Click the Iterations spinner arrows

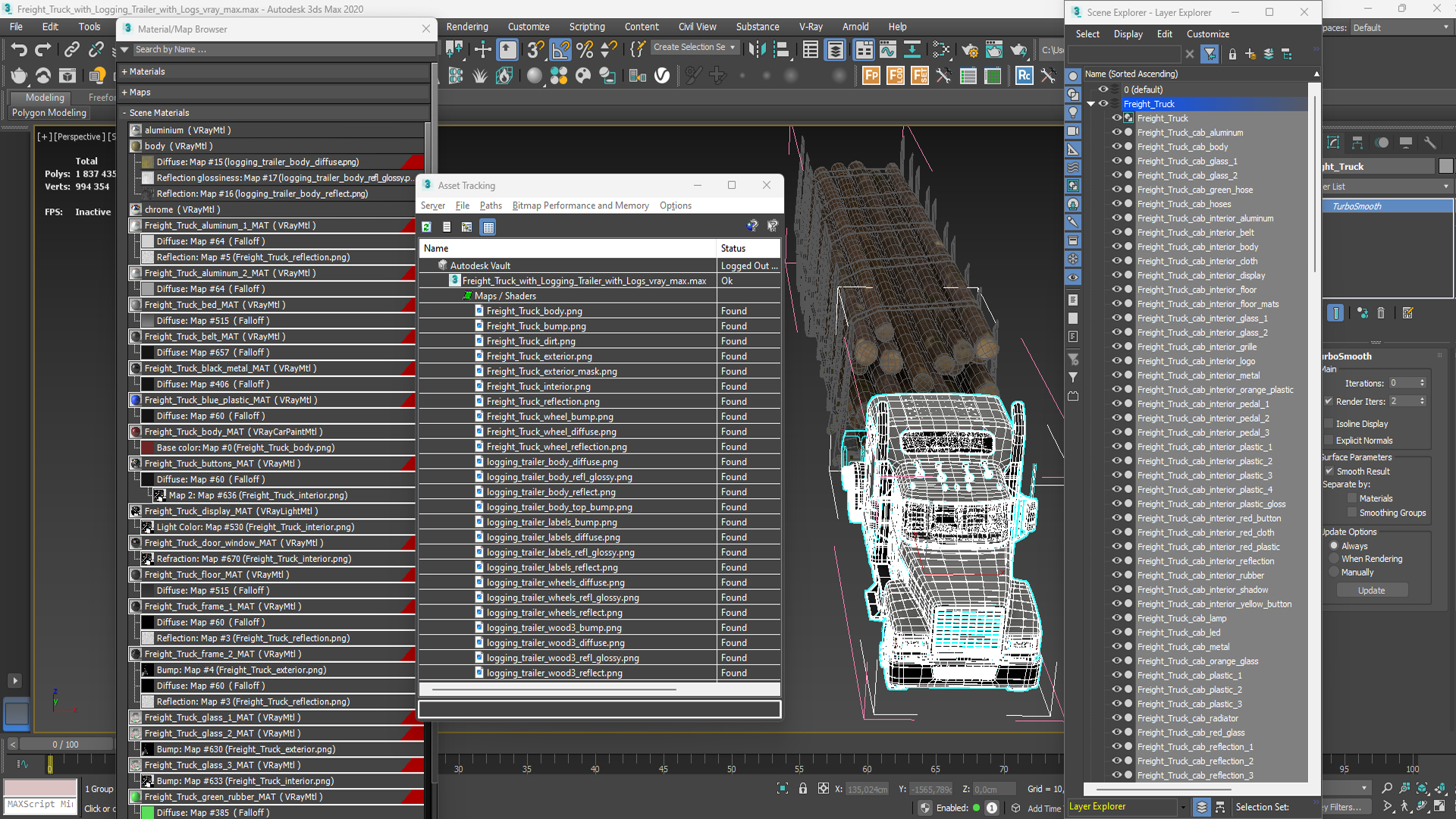[1422, 383]
